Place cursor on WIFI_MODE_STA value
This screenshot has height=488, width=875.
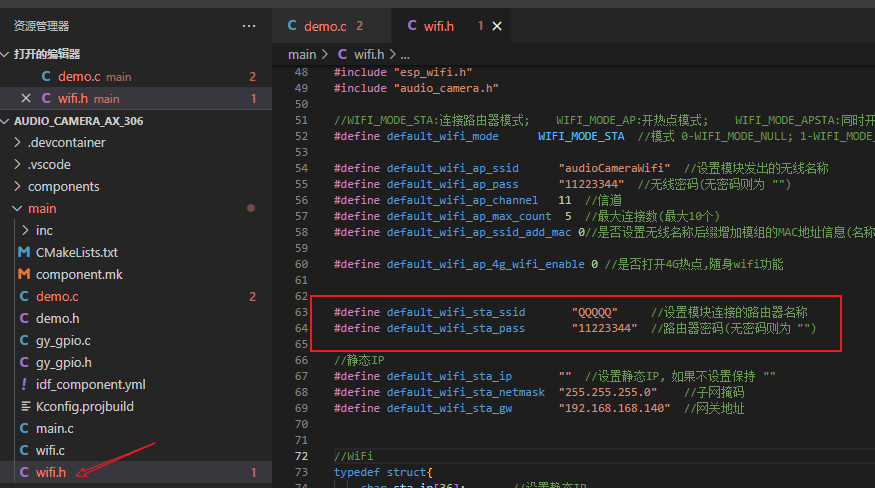581,136
